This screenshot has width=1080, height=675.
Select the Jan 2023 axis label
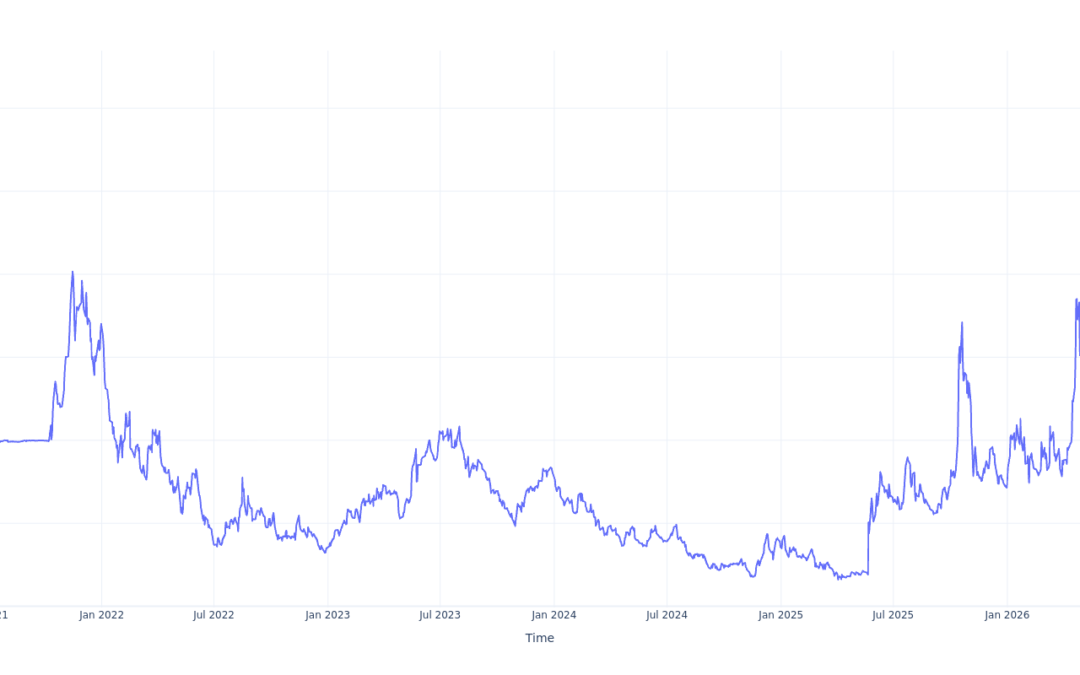[x=327, y=615]
